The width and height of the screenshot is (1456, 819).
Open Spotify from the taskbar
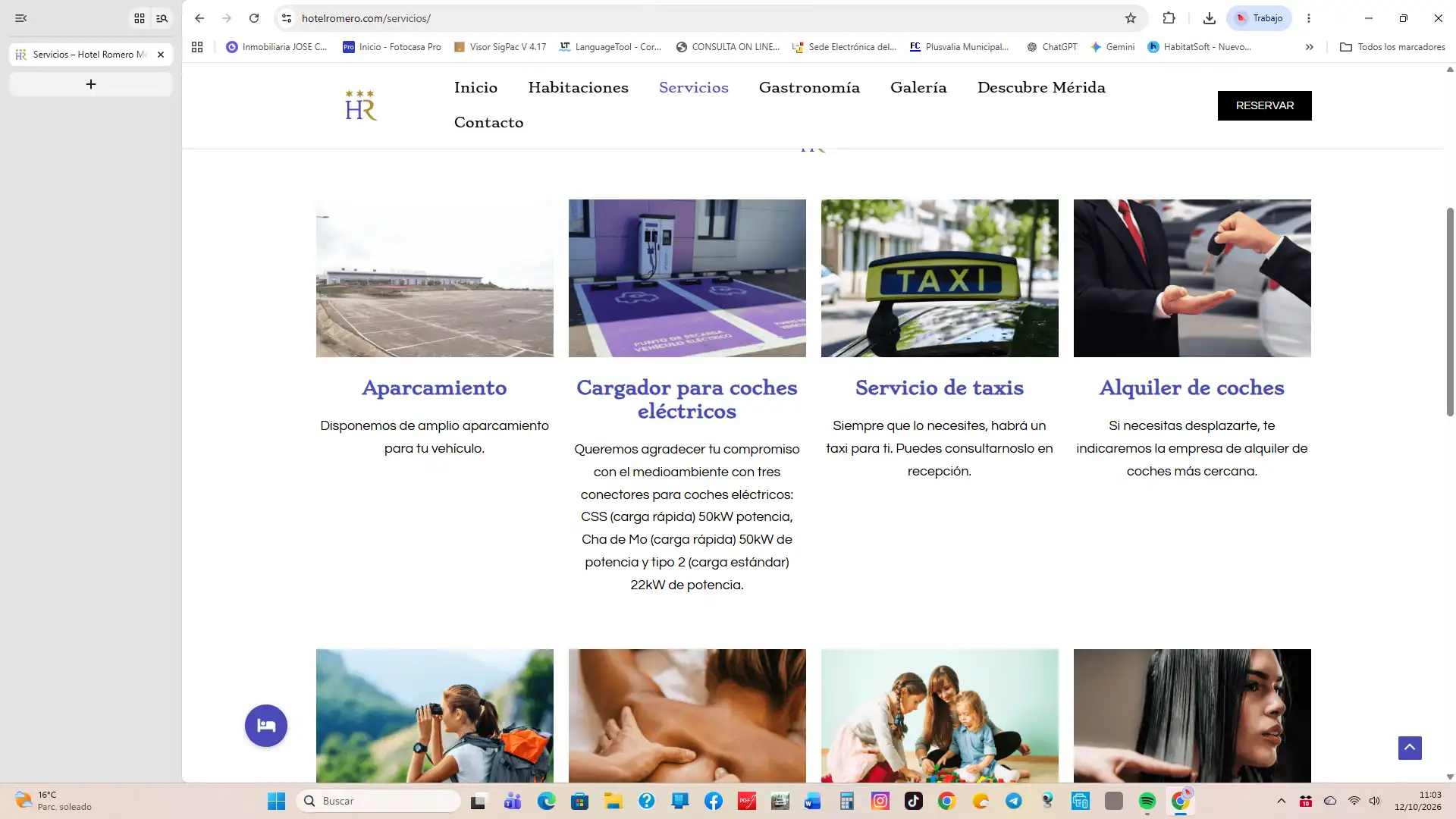1147,801
